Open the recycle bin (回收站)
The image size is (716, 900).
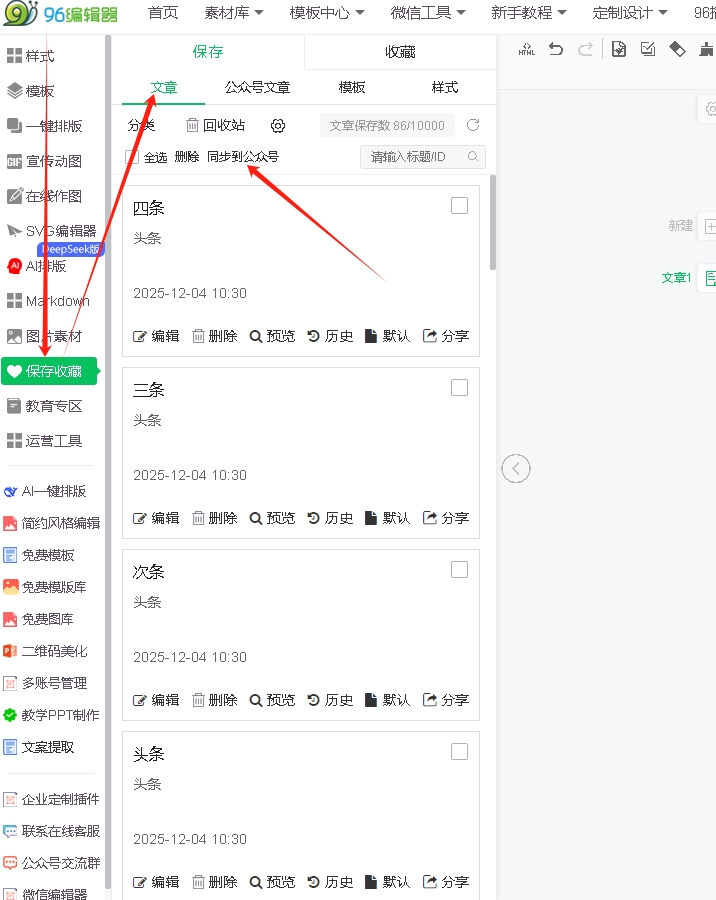[215, 125]
